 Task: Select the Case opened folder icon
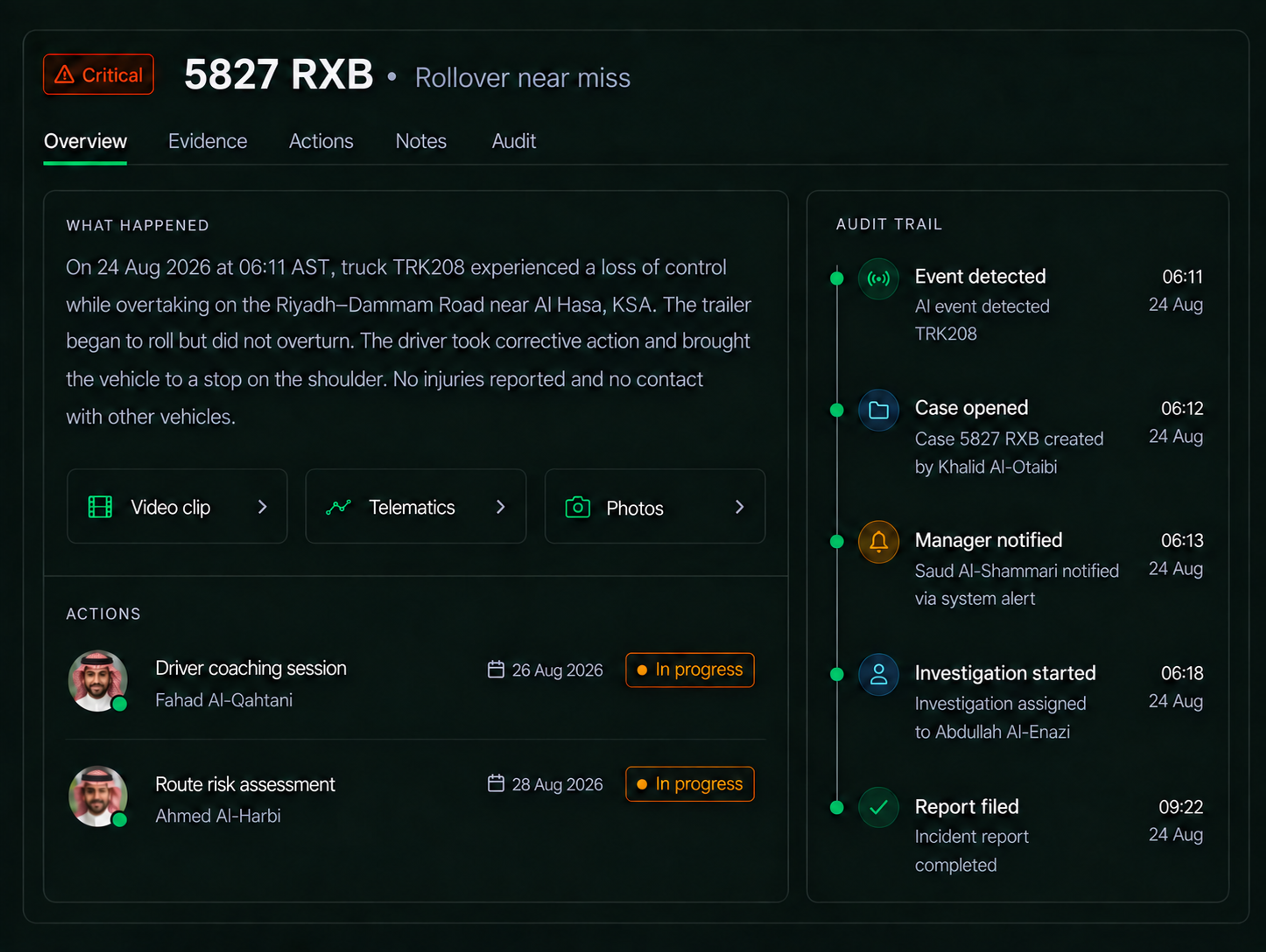click(x=878, y=410)
